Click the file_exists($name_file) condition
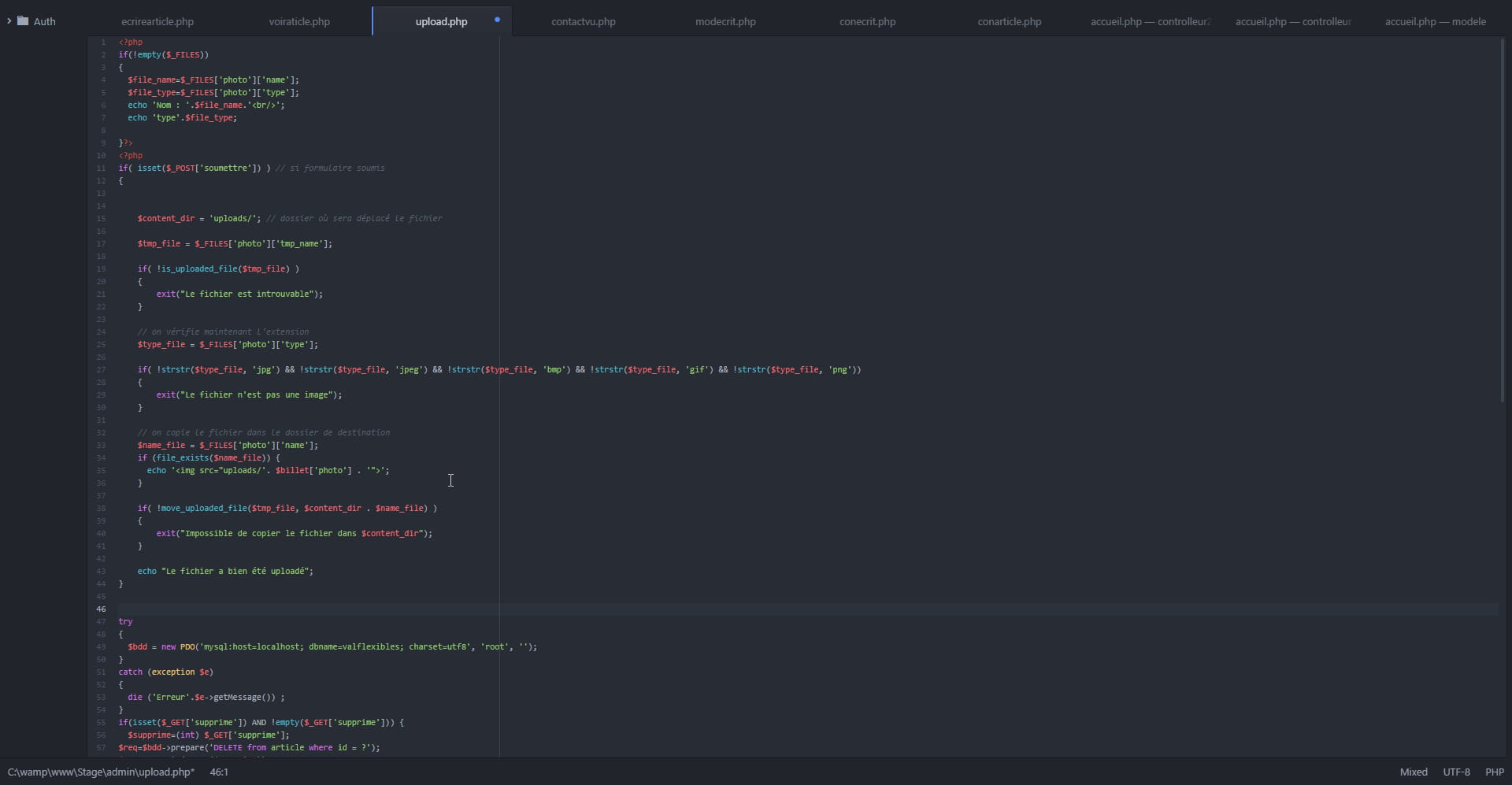This screenshot has height=785, width=1512. (x=210, y=457)
